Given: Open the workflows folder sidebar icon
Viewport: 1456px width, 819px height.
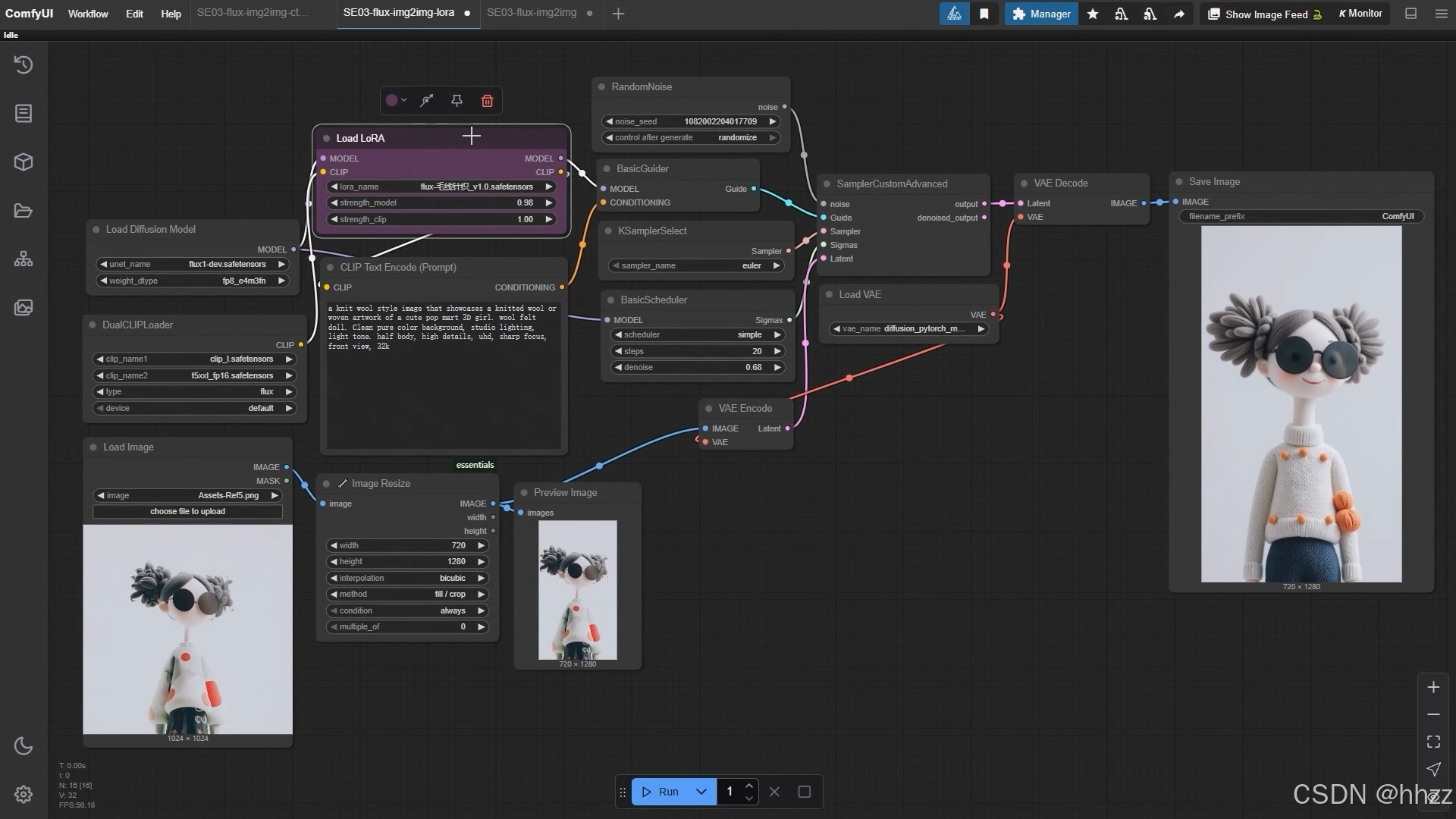Looking at the screenshot, I should click(24, 211).
